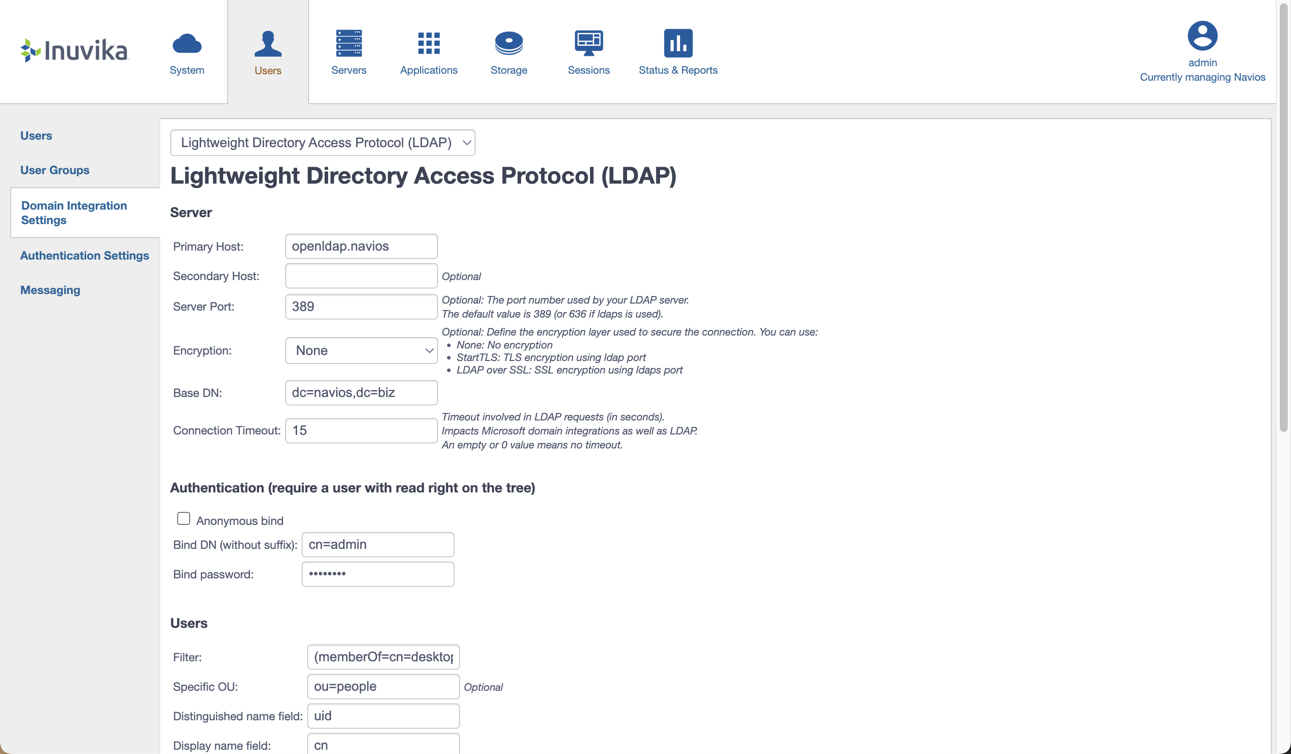Image resolution: width=1291 pixels, height=754 pixels.
Task: Click the 'Bind password:' label
Action: 213,575
